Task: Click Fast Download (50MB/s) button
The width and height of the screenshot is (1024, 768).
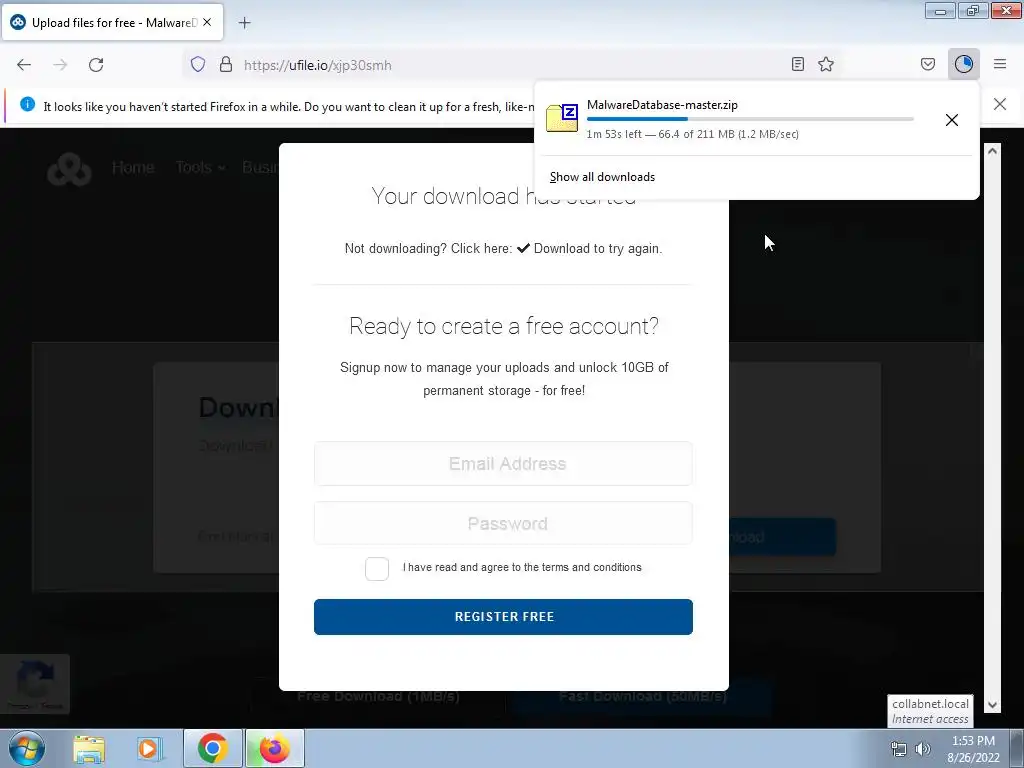Action: 643,696
